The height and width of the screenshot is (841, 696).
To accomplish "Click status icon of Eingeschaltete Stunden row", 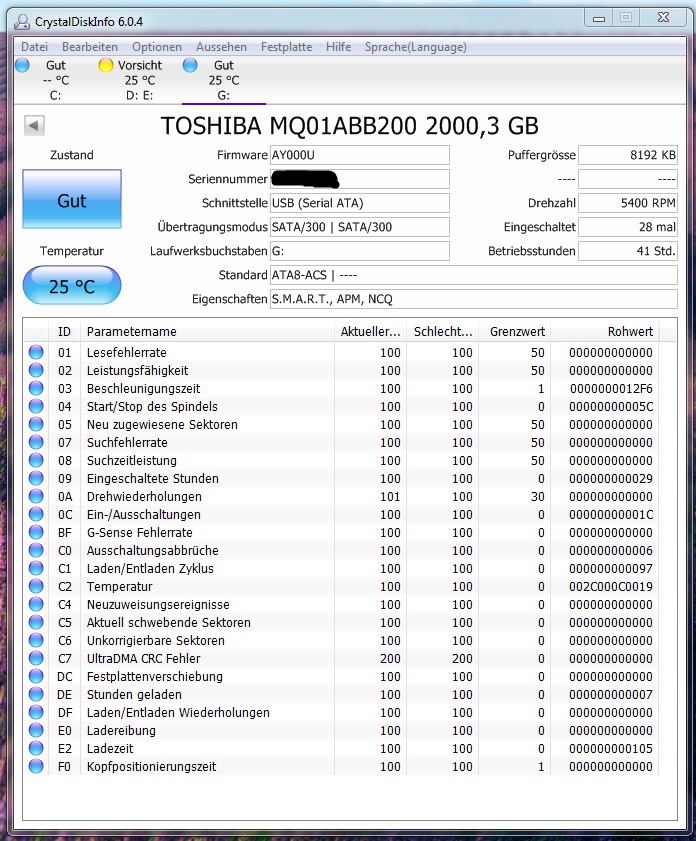I will (x=36, y=478).
